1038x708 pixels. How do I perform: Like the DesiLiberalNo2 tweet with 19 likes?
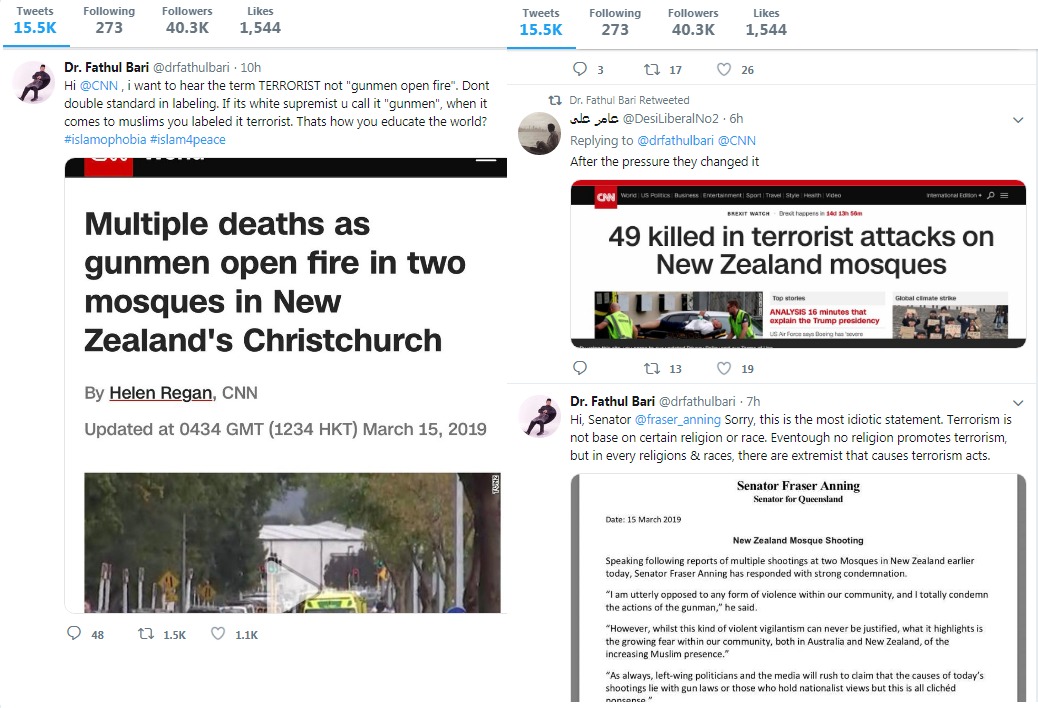(x=724, y=368)
